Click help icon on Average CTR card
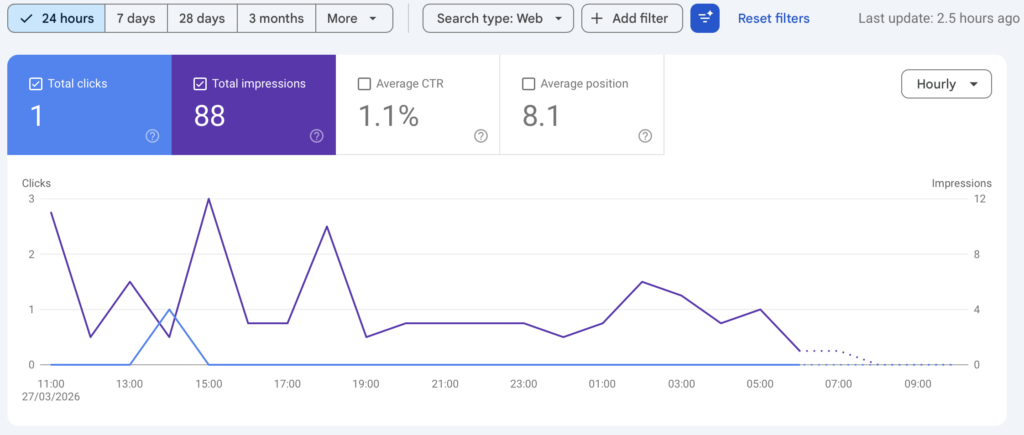The width and height of the screenshot is (1024, 435). point(480,136)
